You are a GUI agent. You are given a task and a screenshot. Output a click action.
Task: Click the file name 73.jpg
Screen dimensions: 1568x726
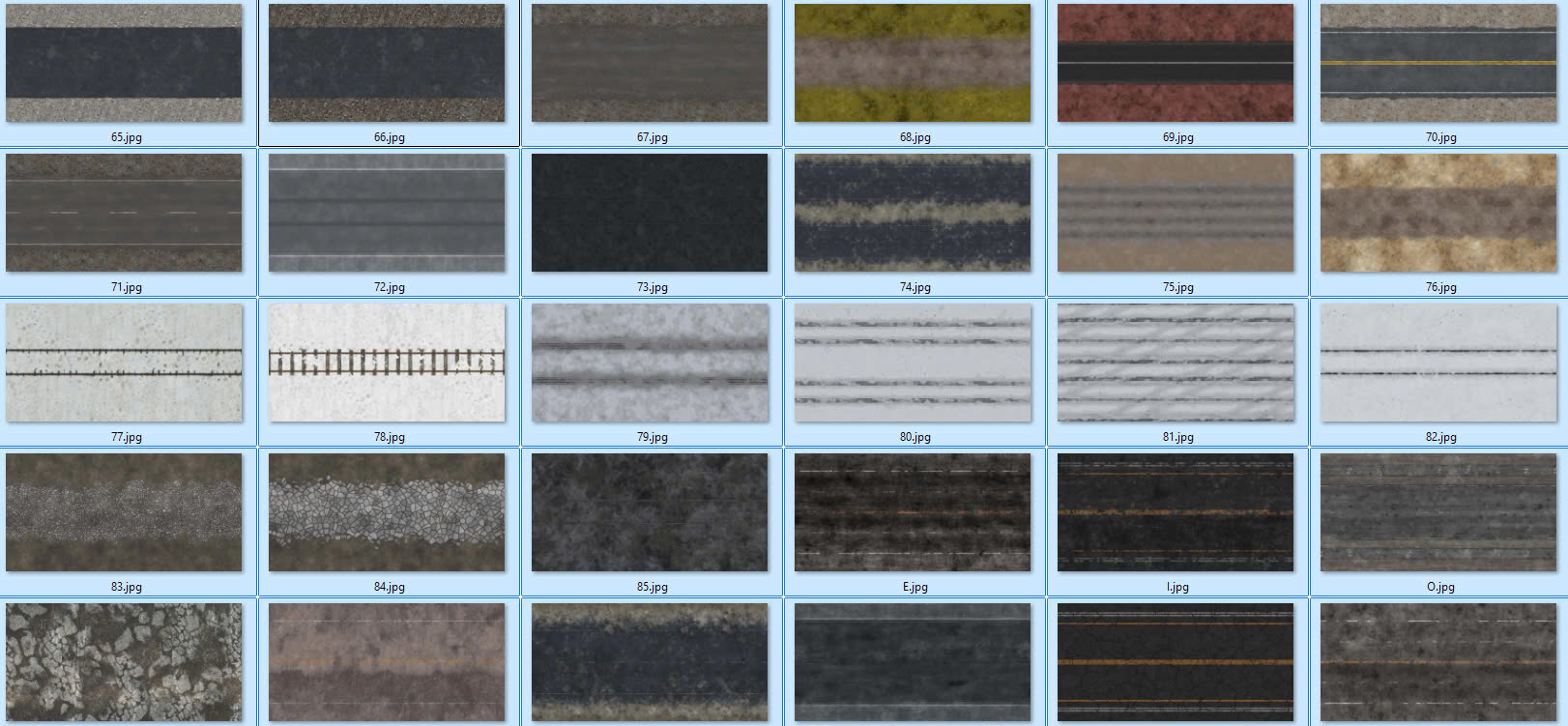pos(653,287)
